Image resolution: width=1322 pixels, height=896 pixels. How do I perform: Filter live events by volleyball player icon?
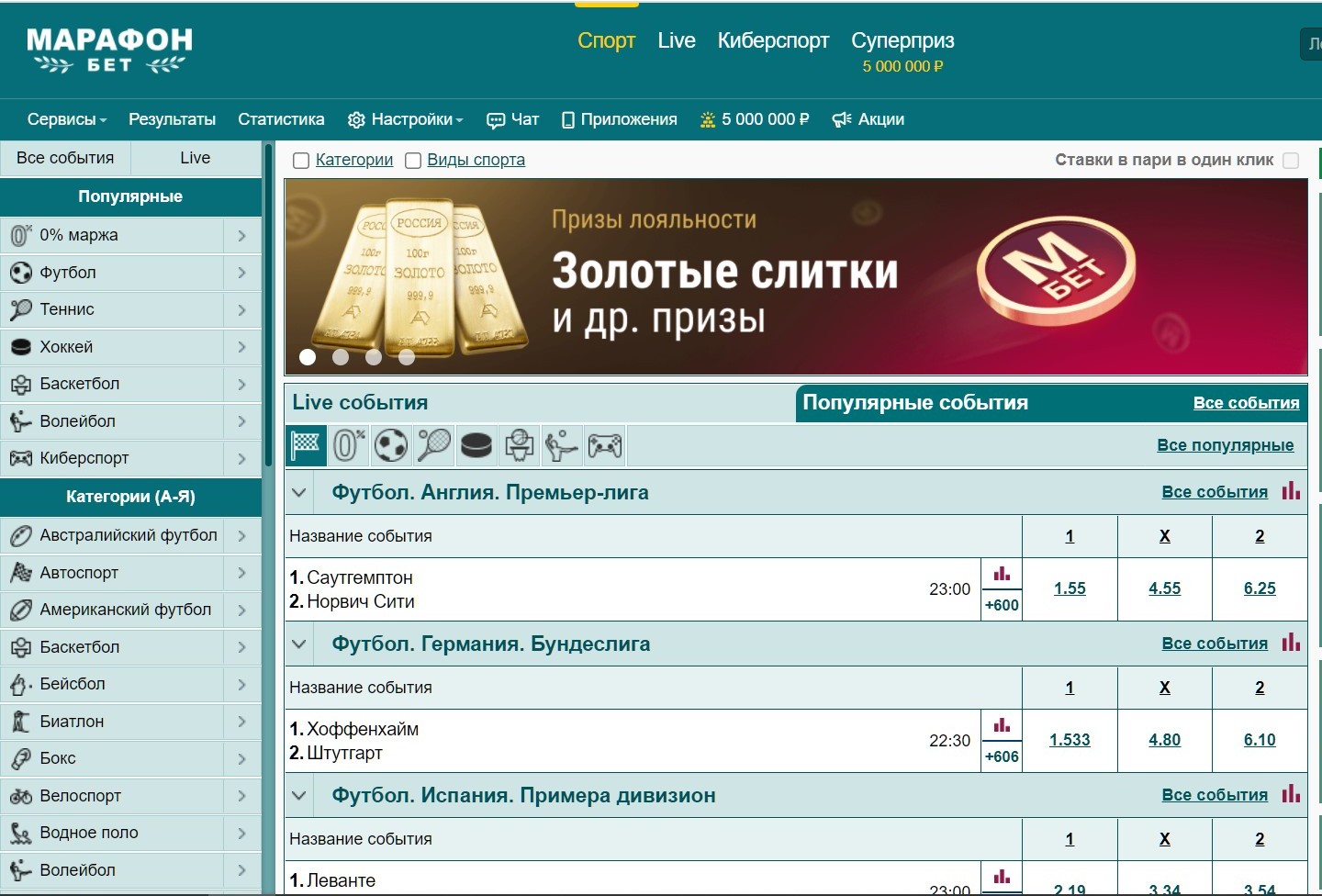561,445
